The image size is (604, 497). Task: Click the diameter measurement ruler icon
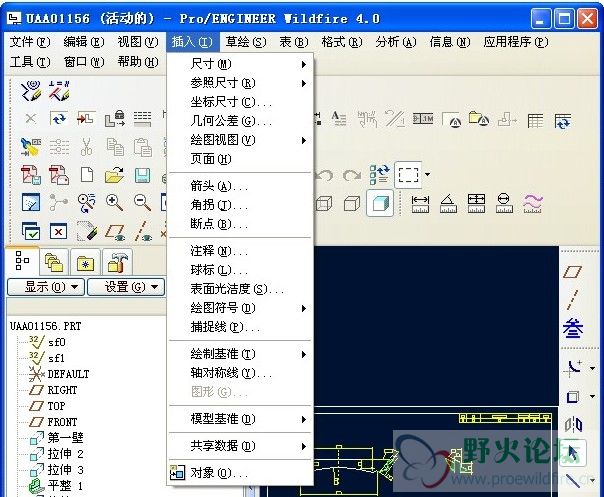[504, 203]
